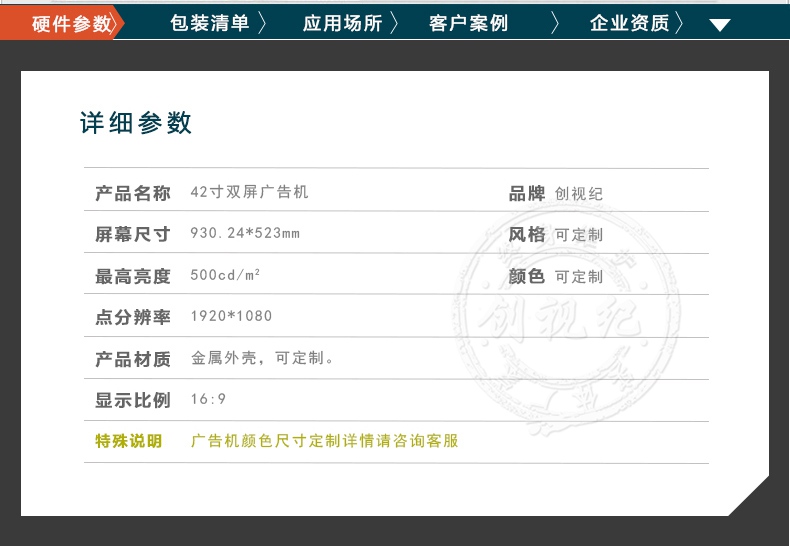Select the 应用场所 tab
This screenshot has width=790, height=546.
point(342,23)
